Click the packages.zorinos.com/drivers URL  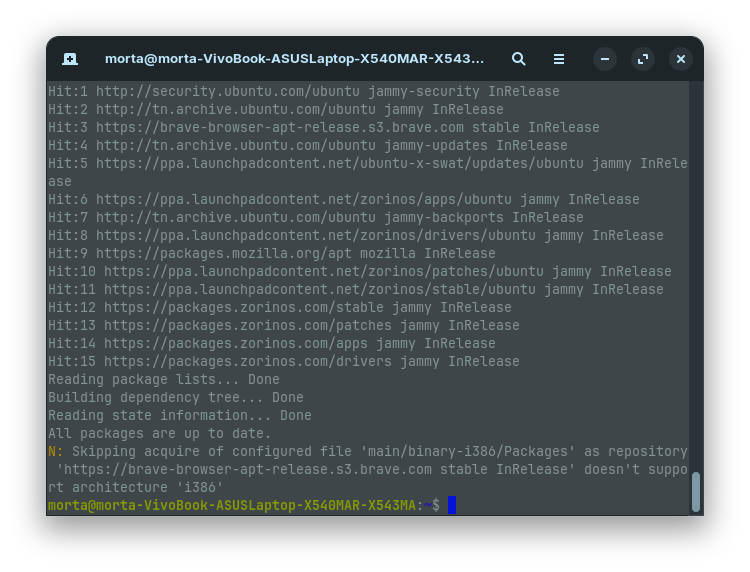click(x=248, y=362)
